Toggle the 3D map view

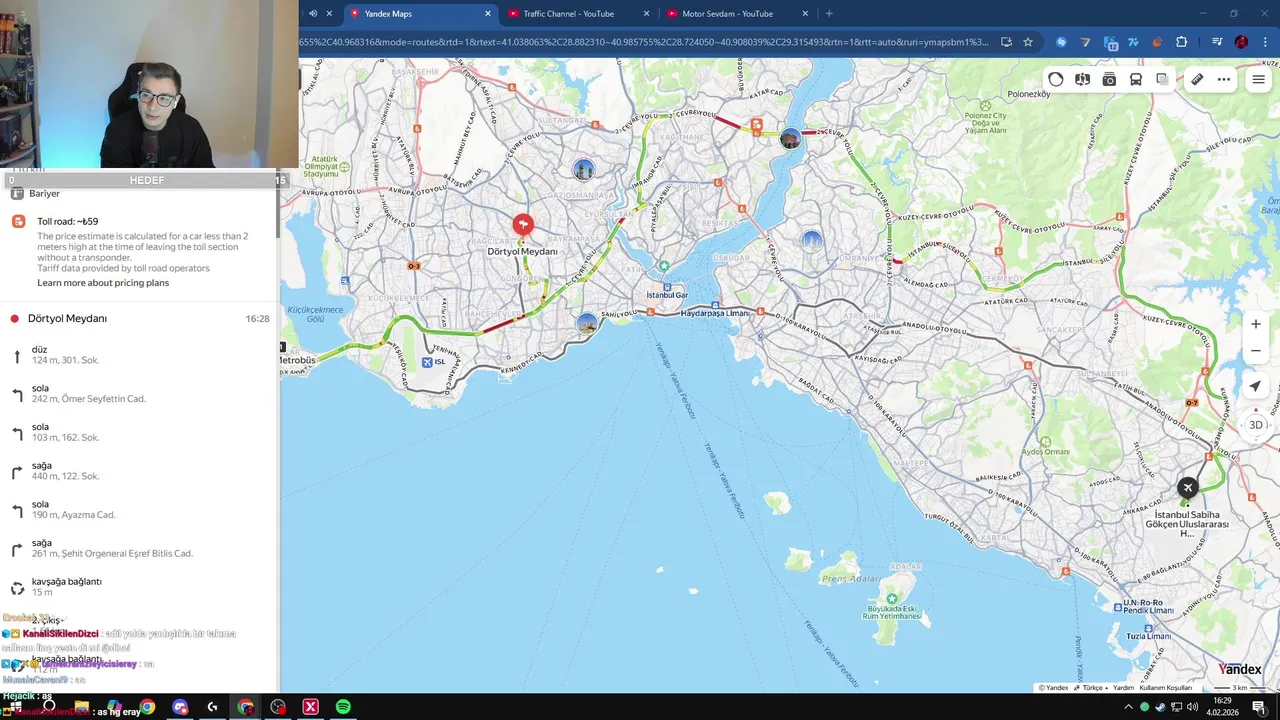[x=1256, y=425]
